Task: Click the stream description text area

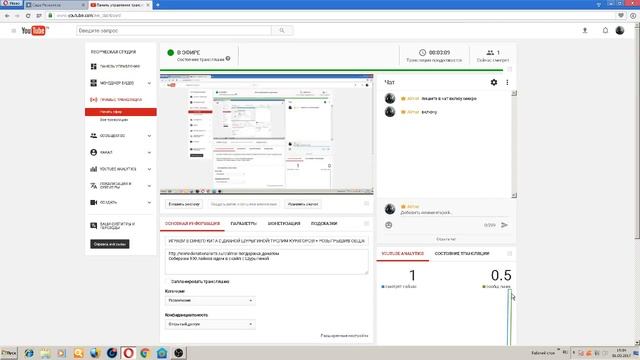Action: [267, 262]
